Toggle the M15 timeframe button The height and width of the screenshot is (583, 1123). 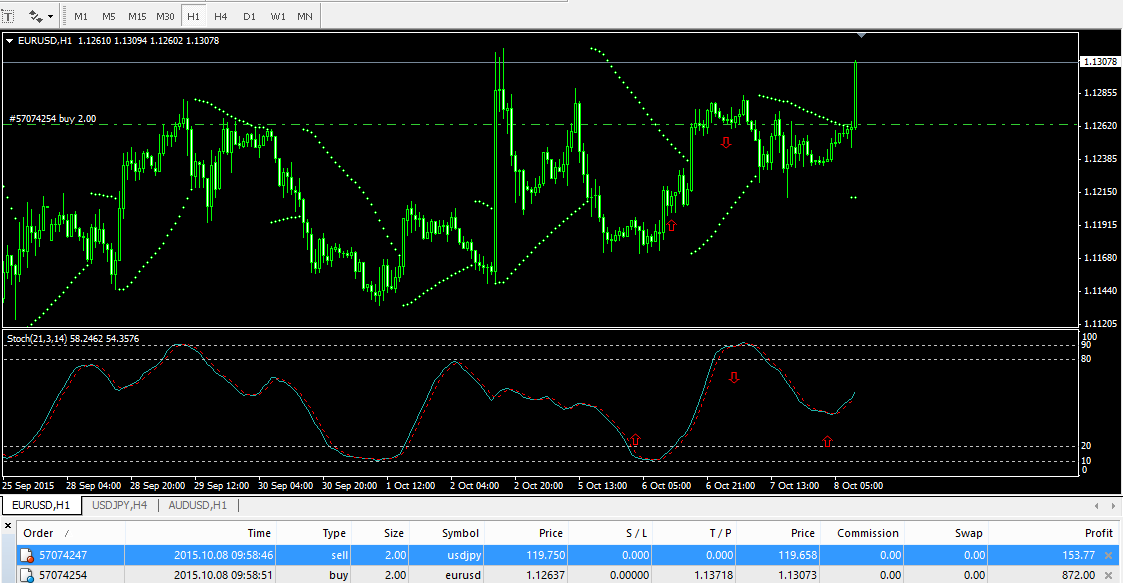[137, 17]
